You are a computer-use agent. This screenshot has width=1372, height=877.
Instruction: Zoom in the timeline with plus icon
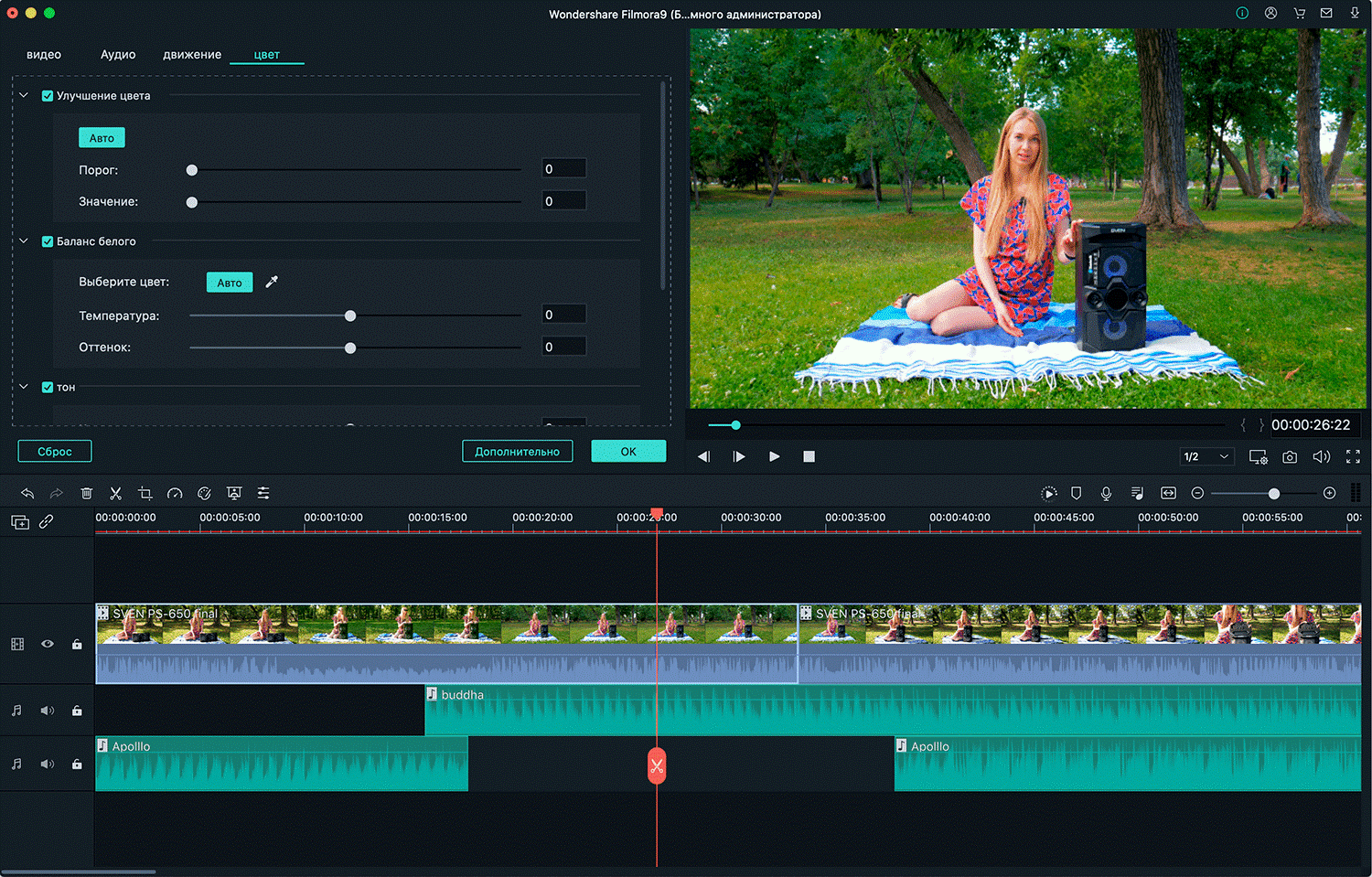click(x=1330, y=493)
